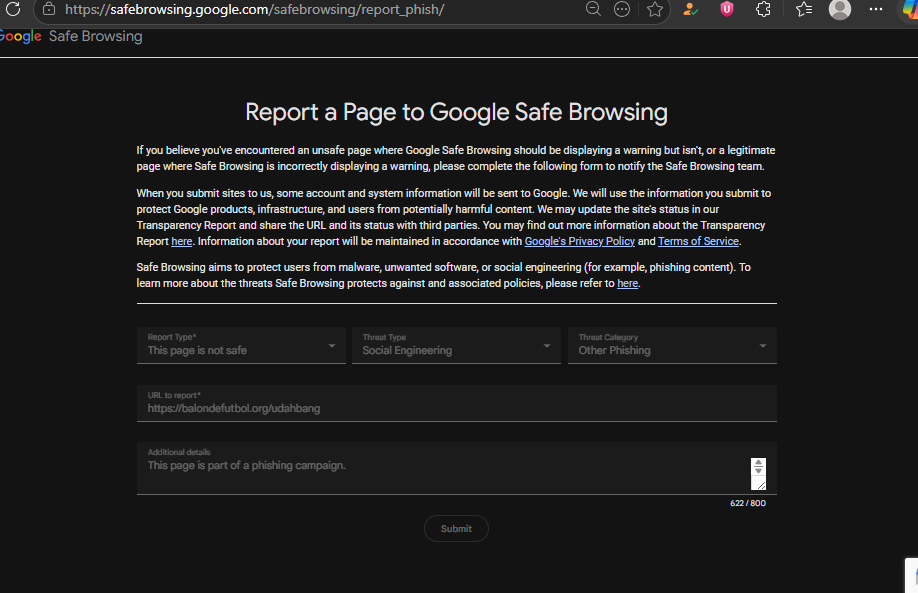View site information lock icon

(49, 9)
